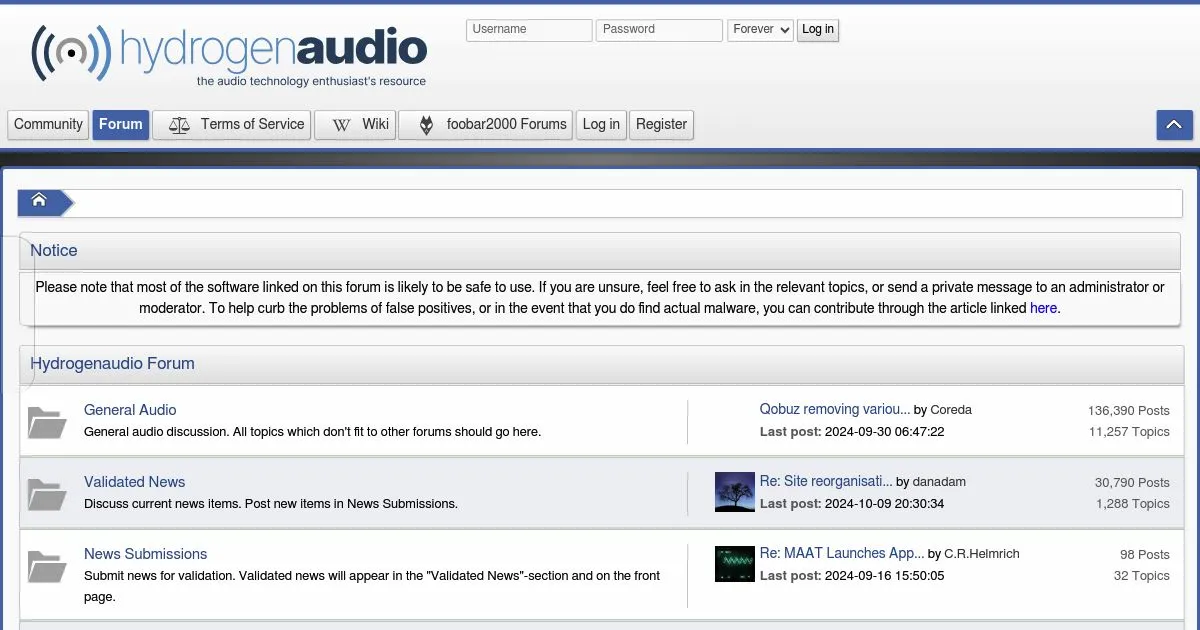Click Log in in navigation bar
1200x630 pixels.
[601, 125]
